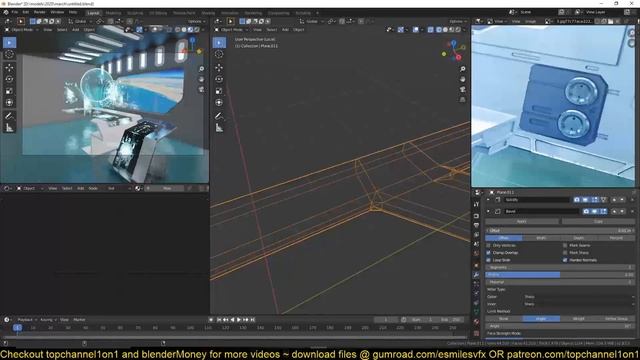Viewport: 640px width, 360px height.
Task: Enable Only Vertices checkbox
Action: pos(489,245)
